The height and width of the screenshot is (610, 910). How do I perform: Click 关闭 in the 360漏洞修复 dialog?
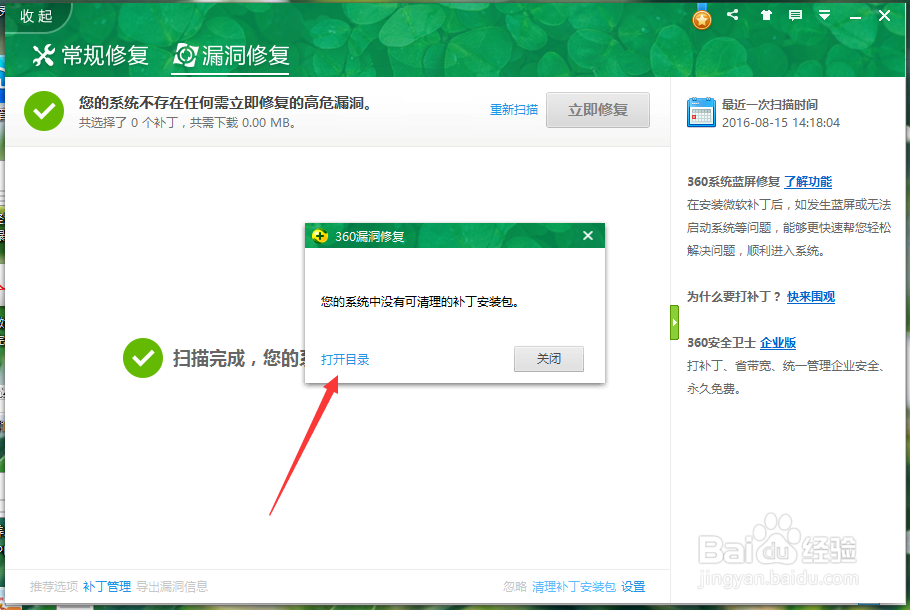pyautogui.click(x=548, y=358)
